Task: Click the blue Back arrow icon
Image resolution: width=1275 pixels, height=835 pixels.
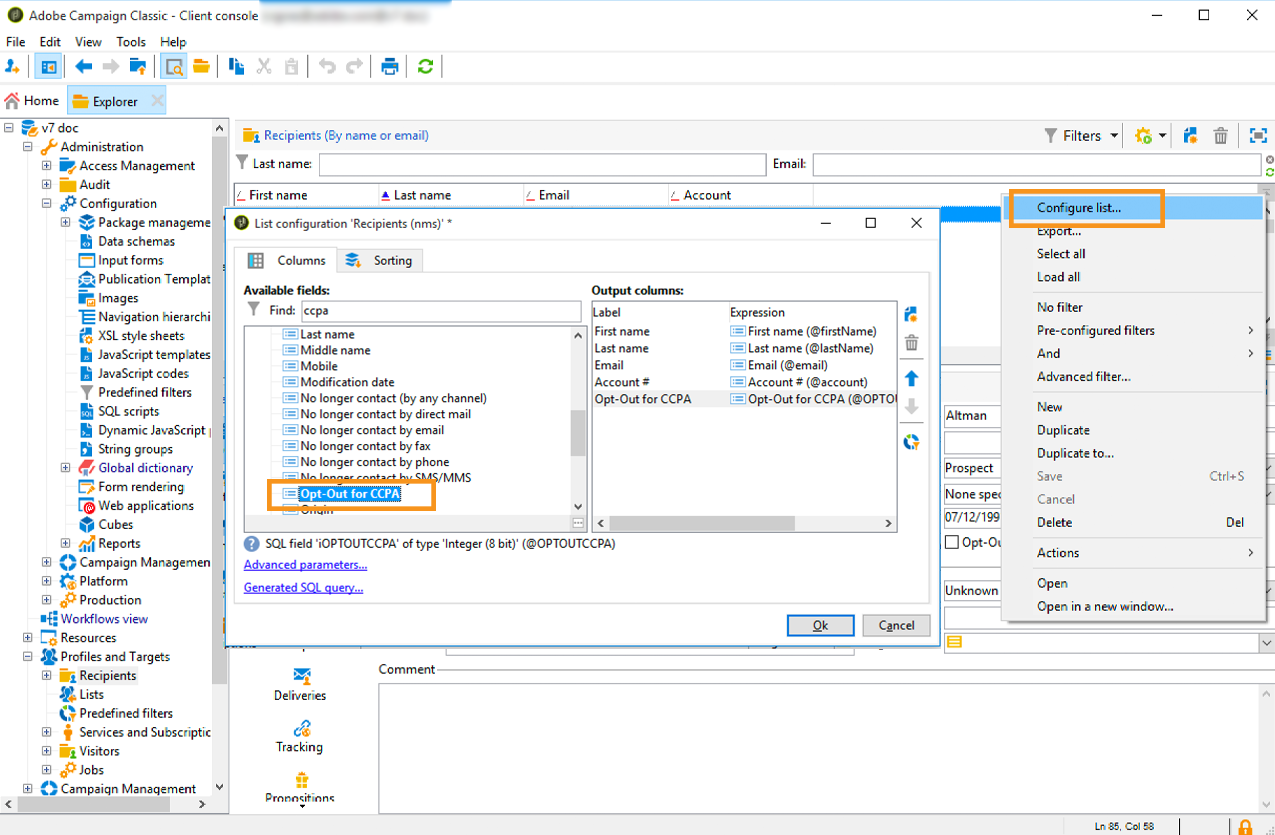Action: 84,67
